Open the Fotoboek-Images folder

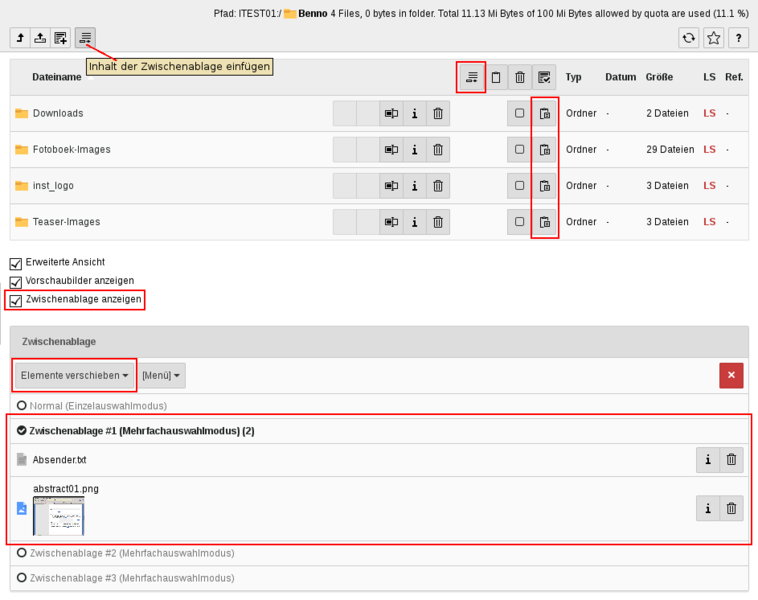click(71, 150)
